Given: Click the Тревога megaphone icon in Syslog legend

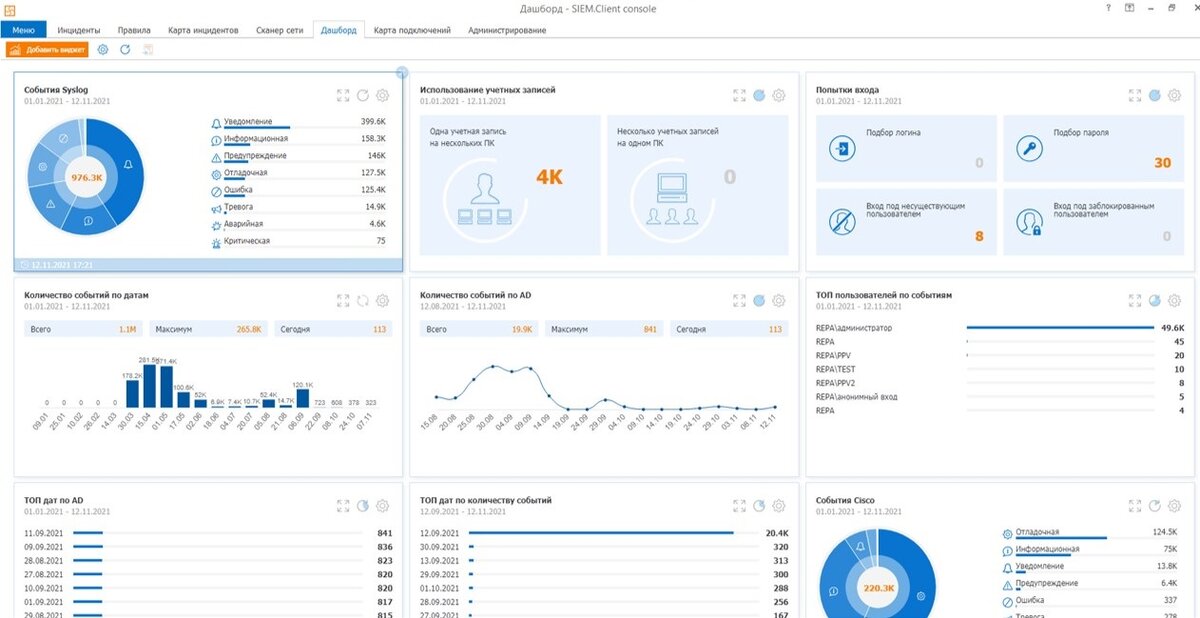Looking at the screenshot, I should pos(216,208).
